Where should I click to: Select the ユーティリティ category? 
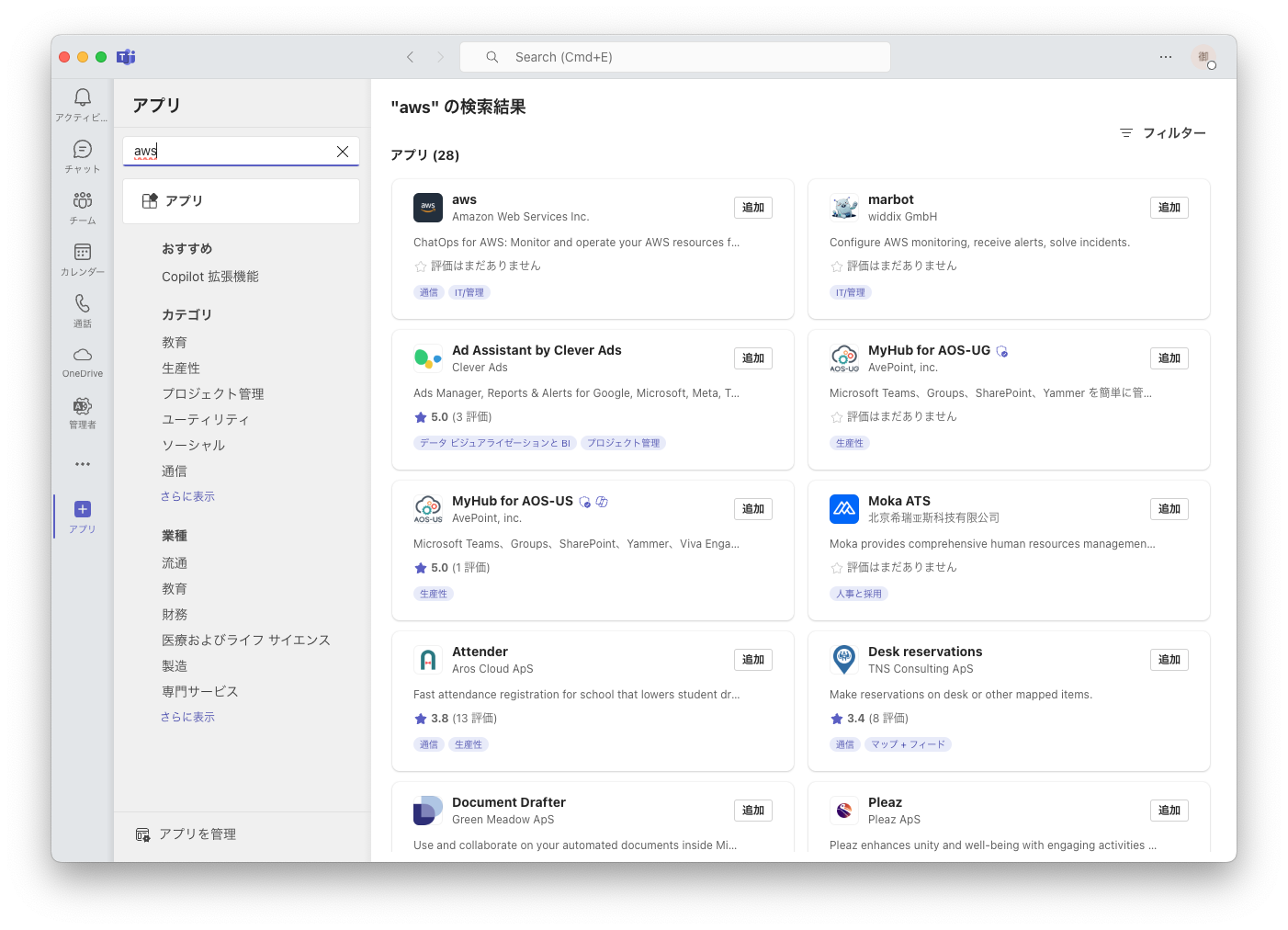click(206, 420)
